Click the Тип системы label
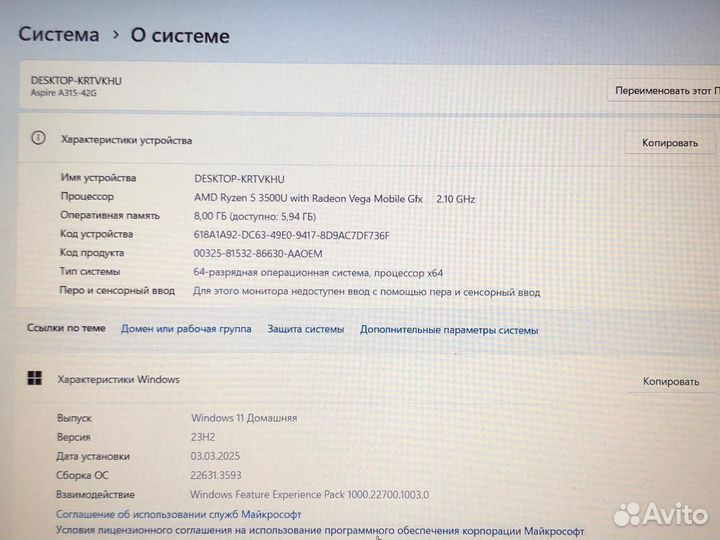 click(x=90, y=271)
